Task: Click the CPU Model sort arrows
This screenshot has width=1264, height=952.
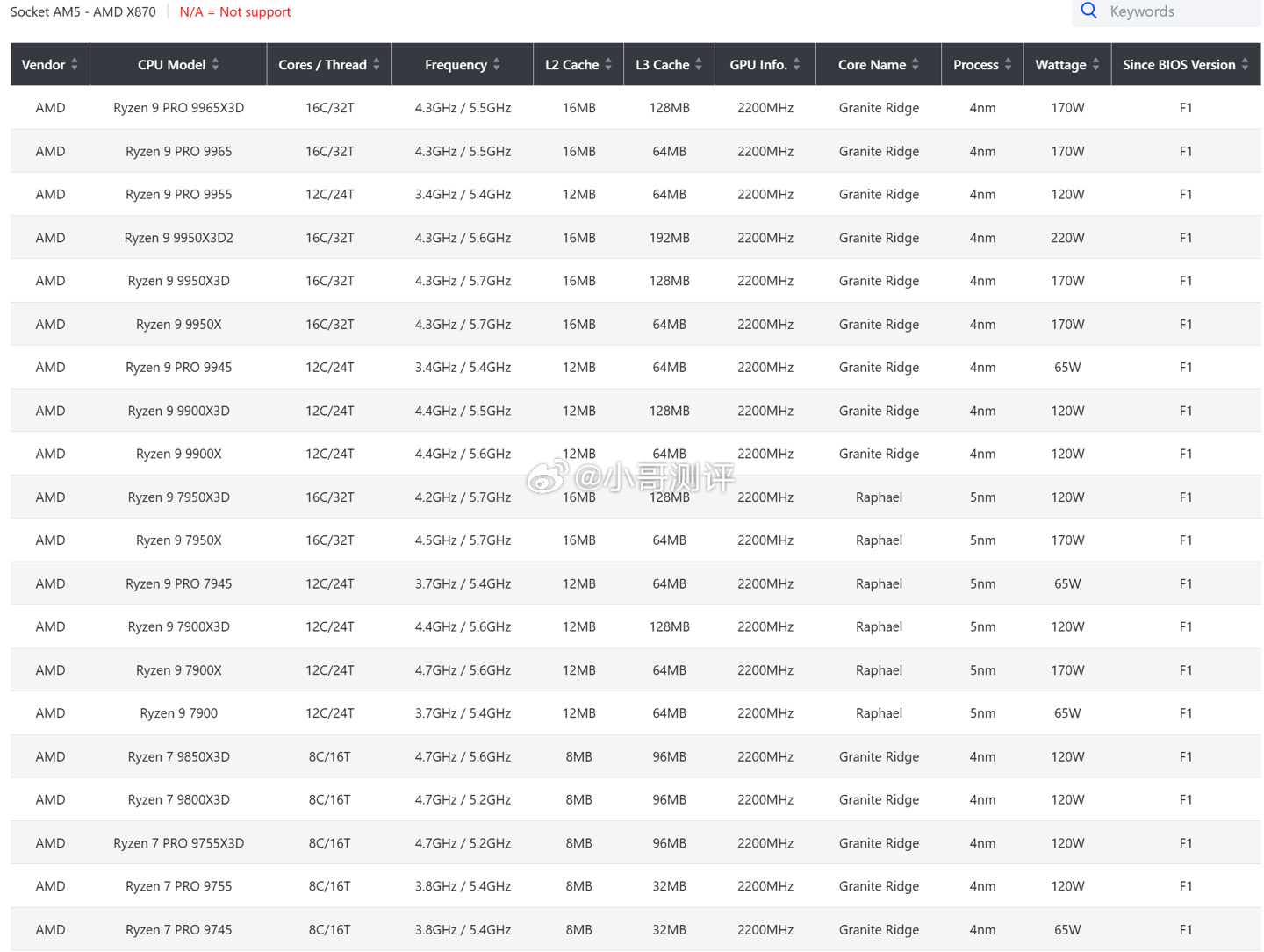Action: coord(216,65)
